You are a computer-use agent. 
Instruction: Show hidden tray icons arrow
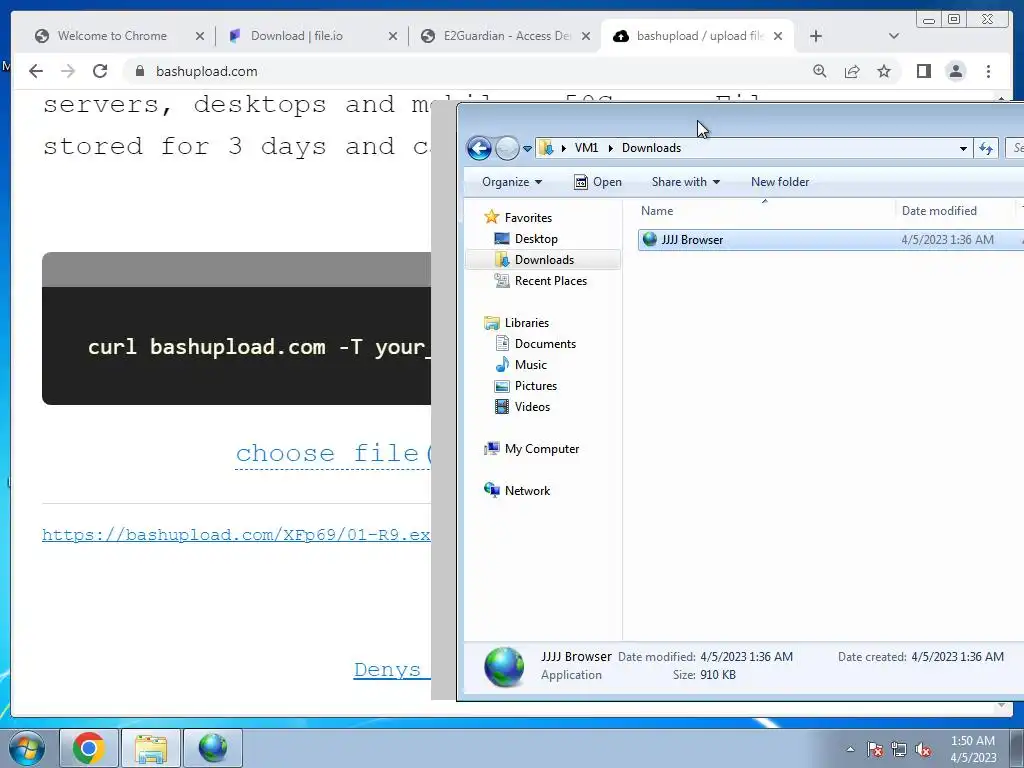coord(850,749)
